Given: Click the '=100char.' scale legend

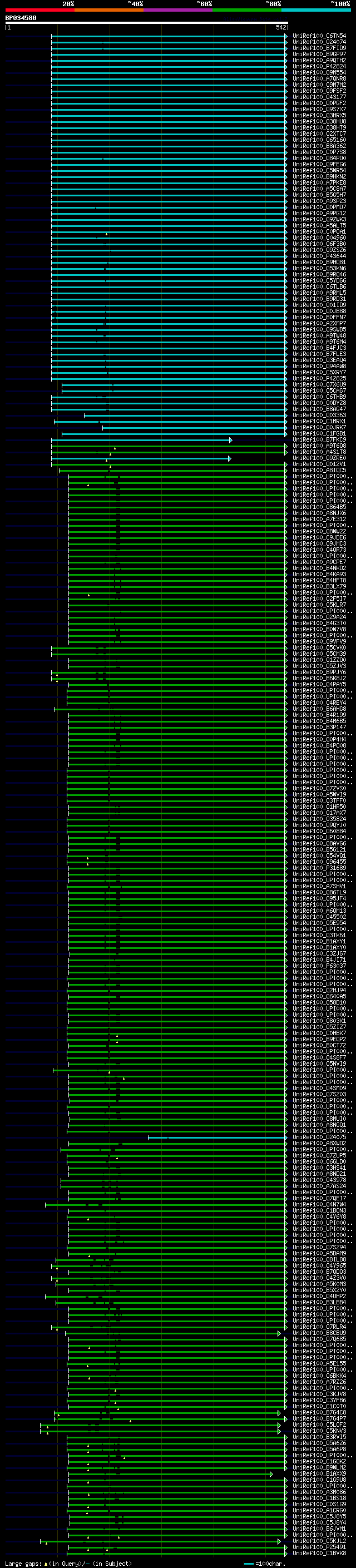Looking at the screenshot, I should click(270, 1564).
